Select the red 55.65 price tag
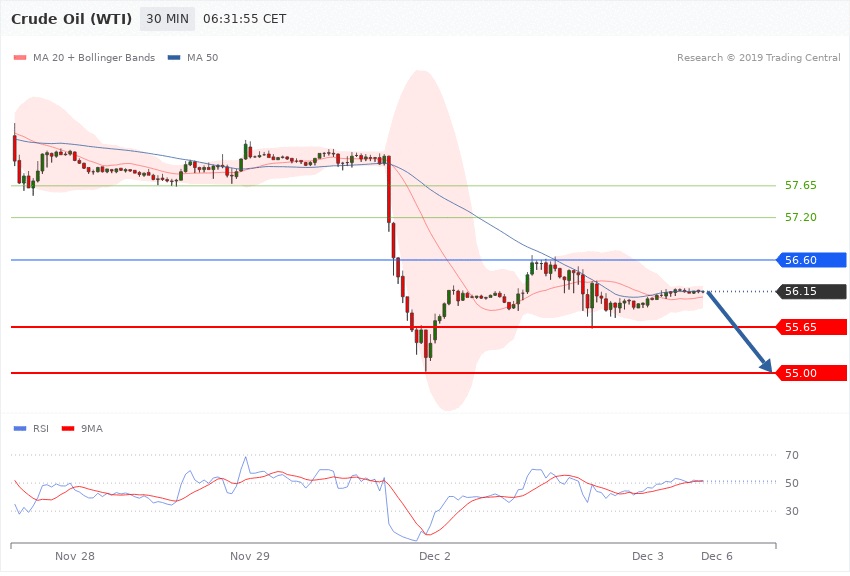Viewport: 850px width, 576px height. pos(811,327)
